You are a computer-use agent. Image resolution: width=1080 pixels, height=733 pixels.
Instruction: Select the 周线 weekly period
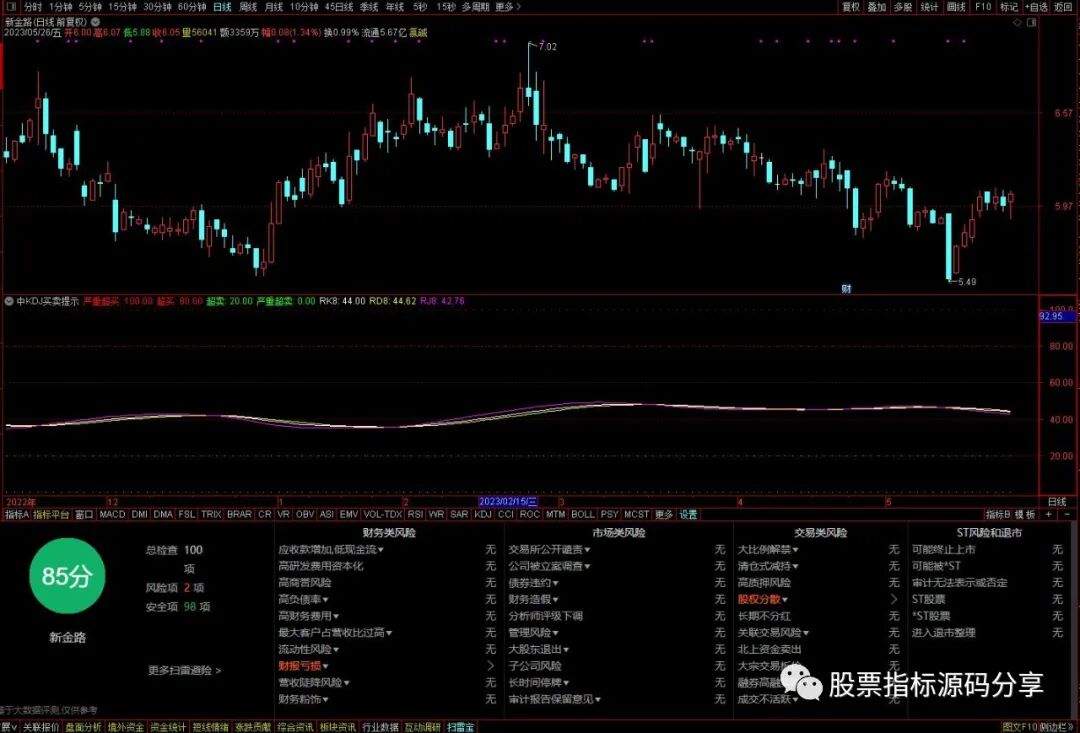pos(248,7)
